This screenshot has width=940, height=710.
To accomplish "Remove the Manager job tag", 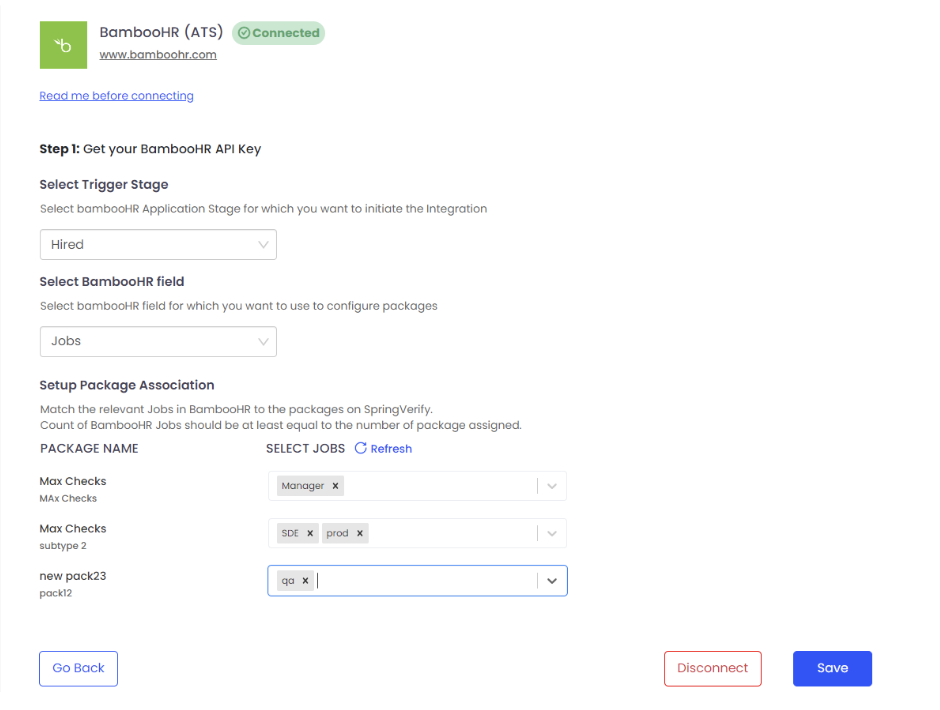I will (336, 486).
